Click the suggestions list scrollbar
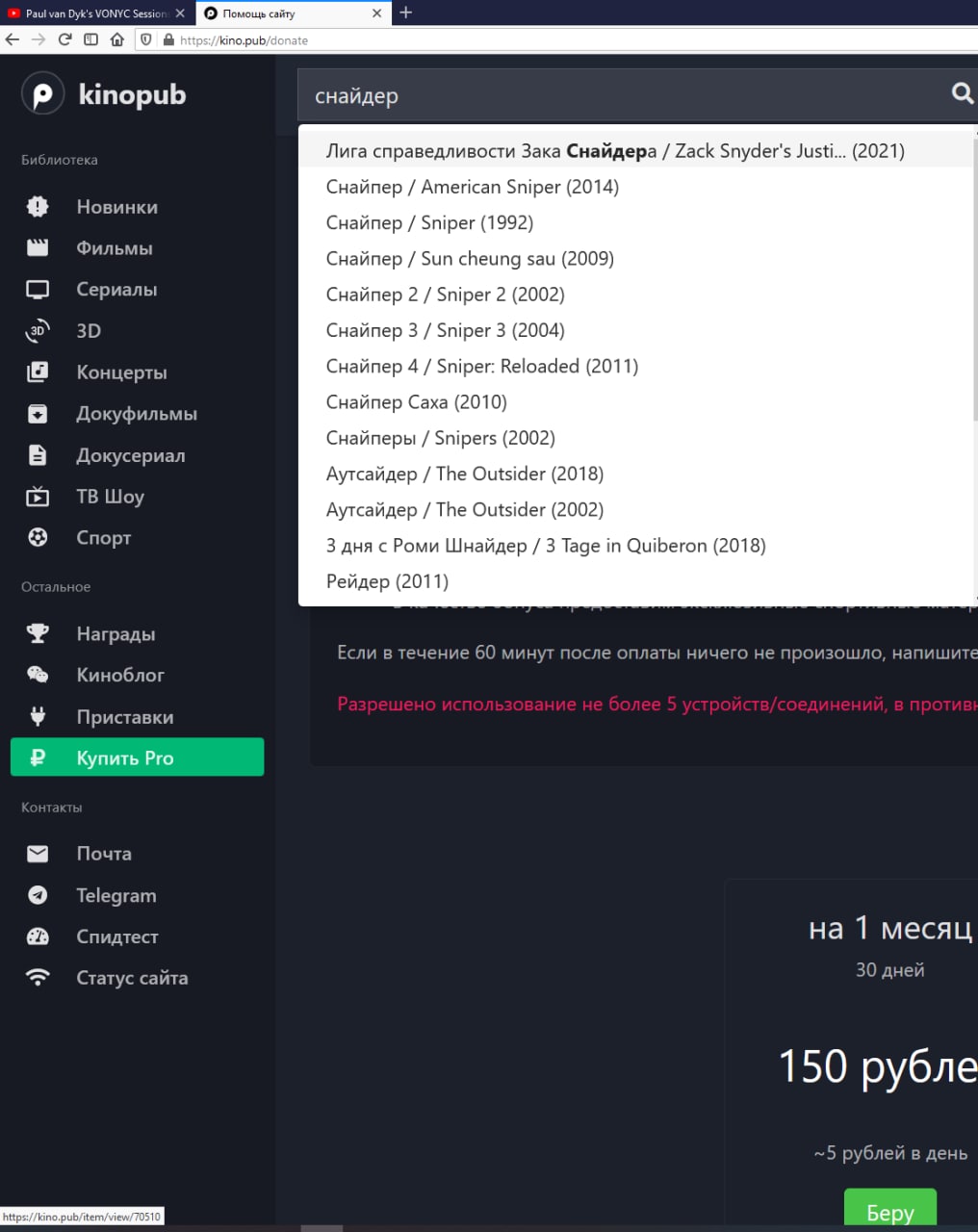The height and width of the screenshot is (1232, 978). click(974, 279)
